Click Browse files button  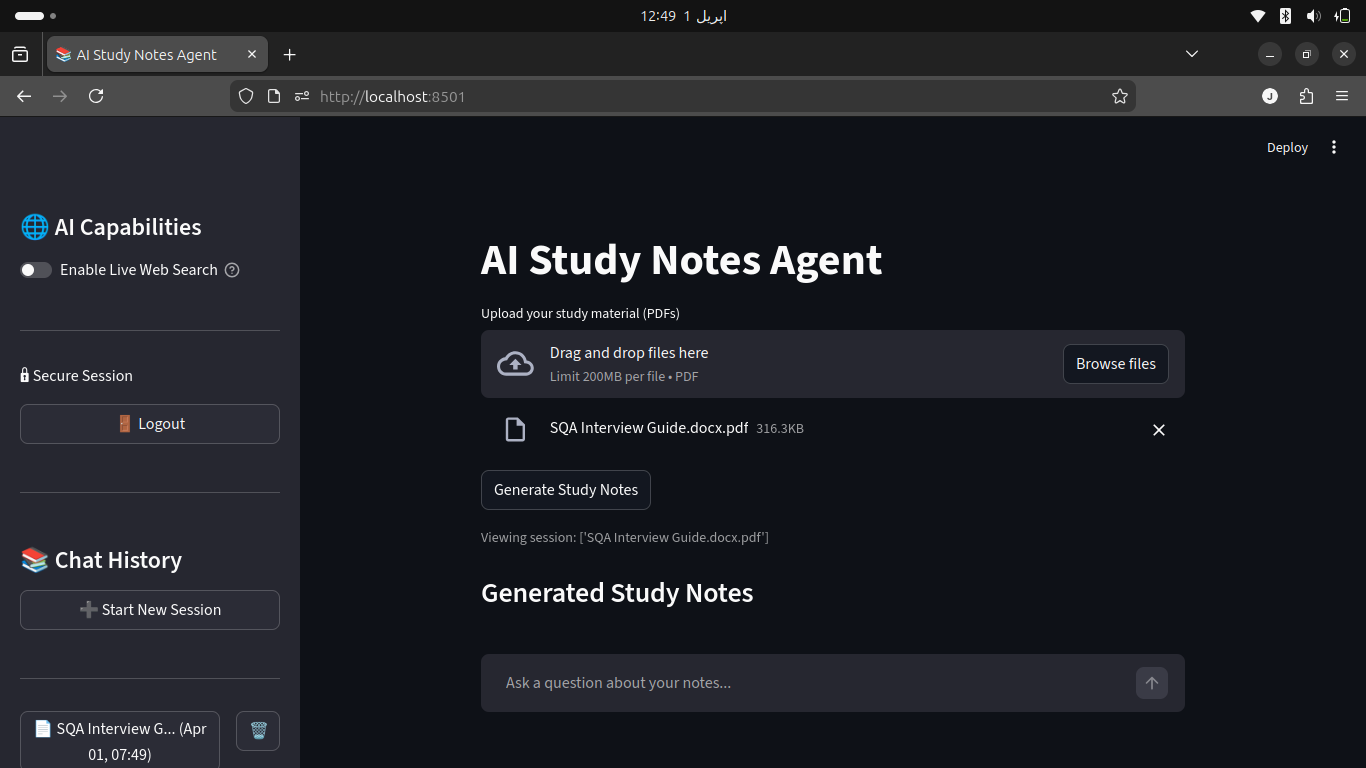1116,364
